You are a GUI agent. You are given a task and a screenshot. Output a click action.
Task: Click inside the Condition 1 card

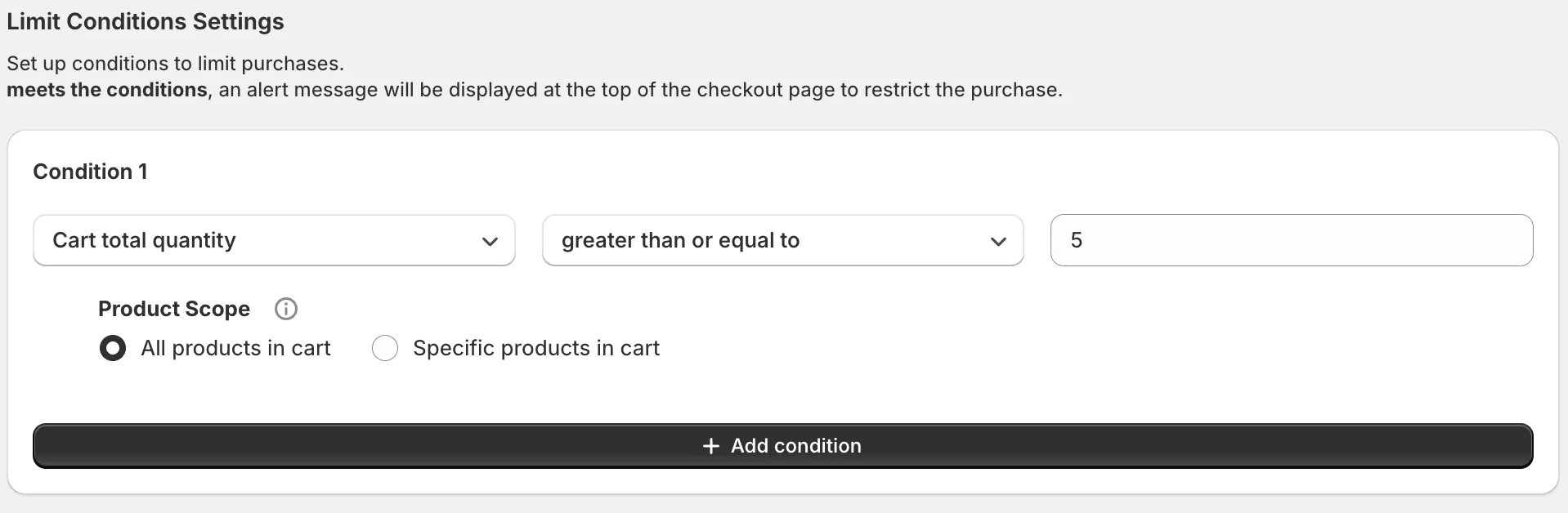tap(782, 392)
